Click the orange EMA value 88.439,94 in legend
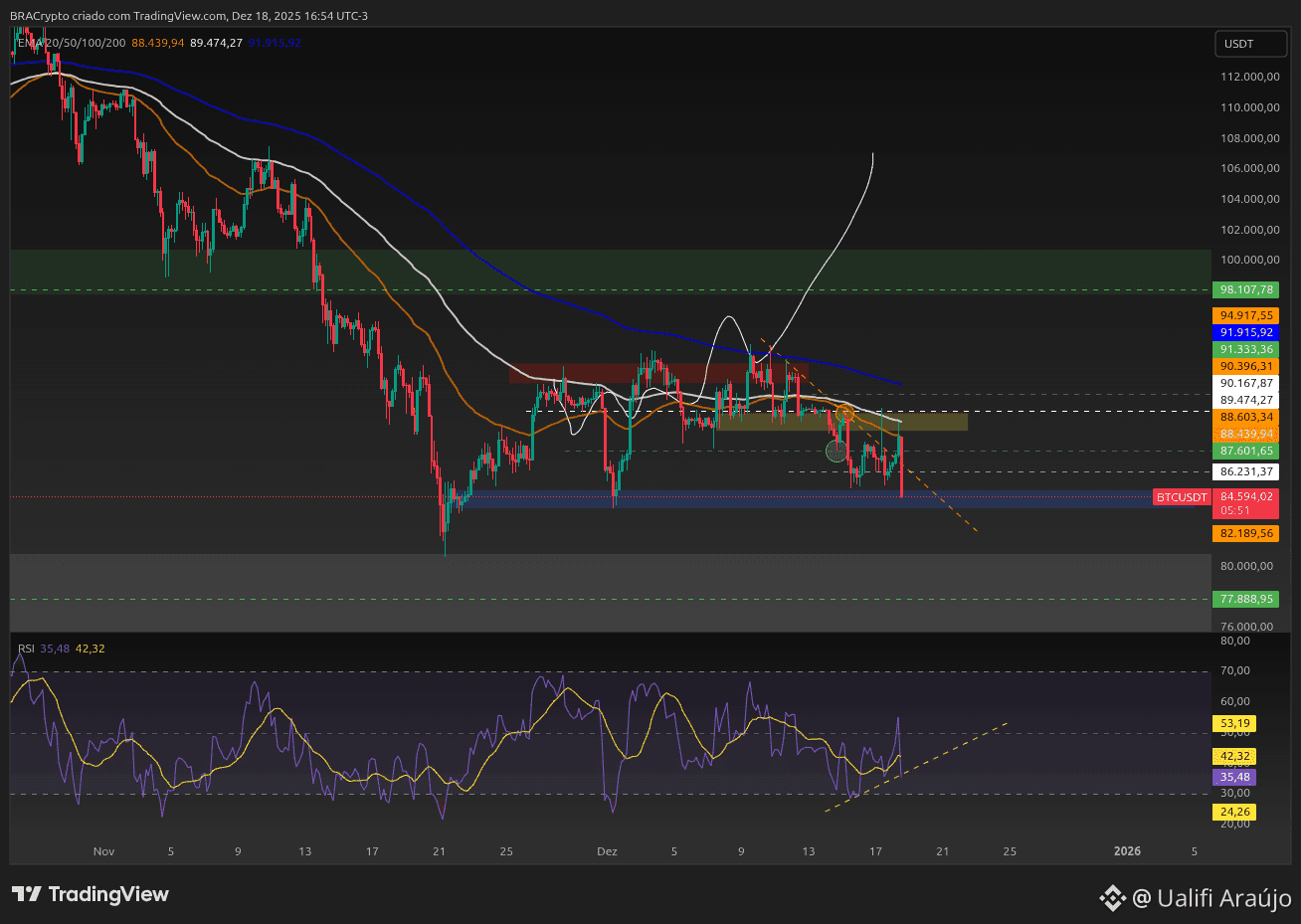 coord(158,43)
